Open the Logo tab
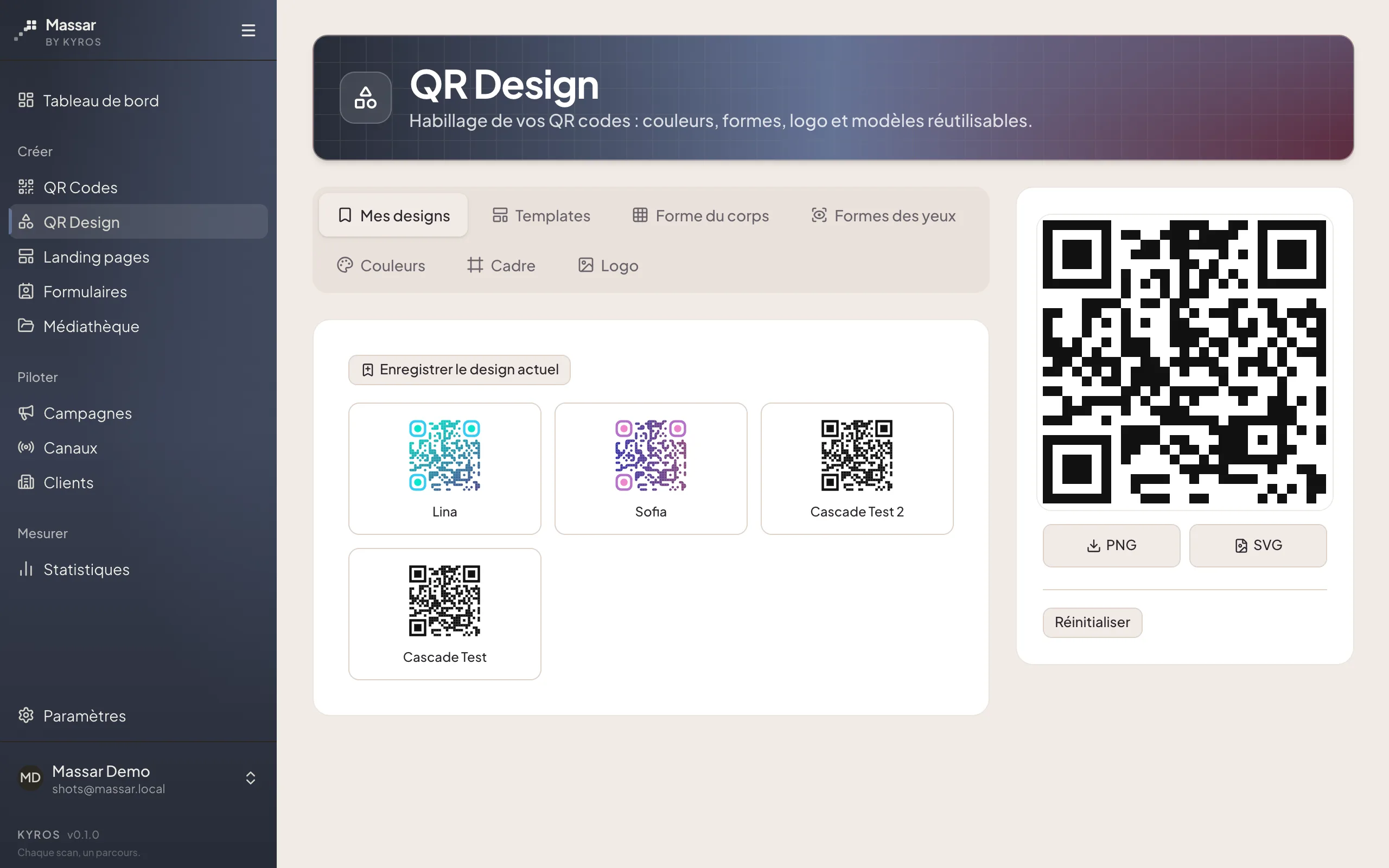Viewport: 1389px width, 868px height. pos(608,265)
